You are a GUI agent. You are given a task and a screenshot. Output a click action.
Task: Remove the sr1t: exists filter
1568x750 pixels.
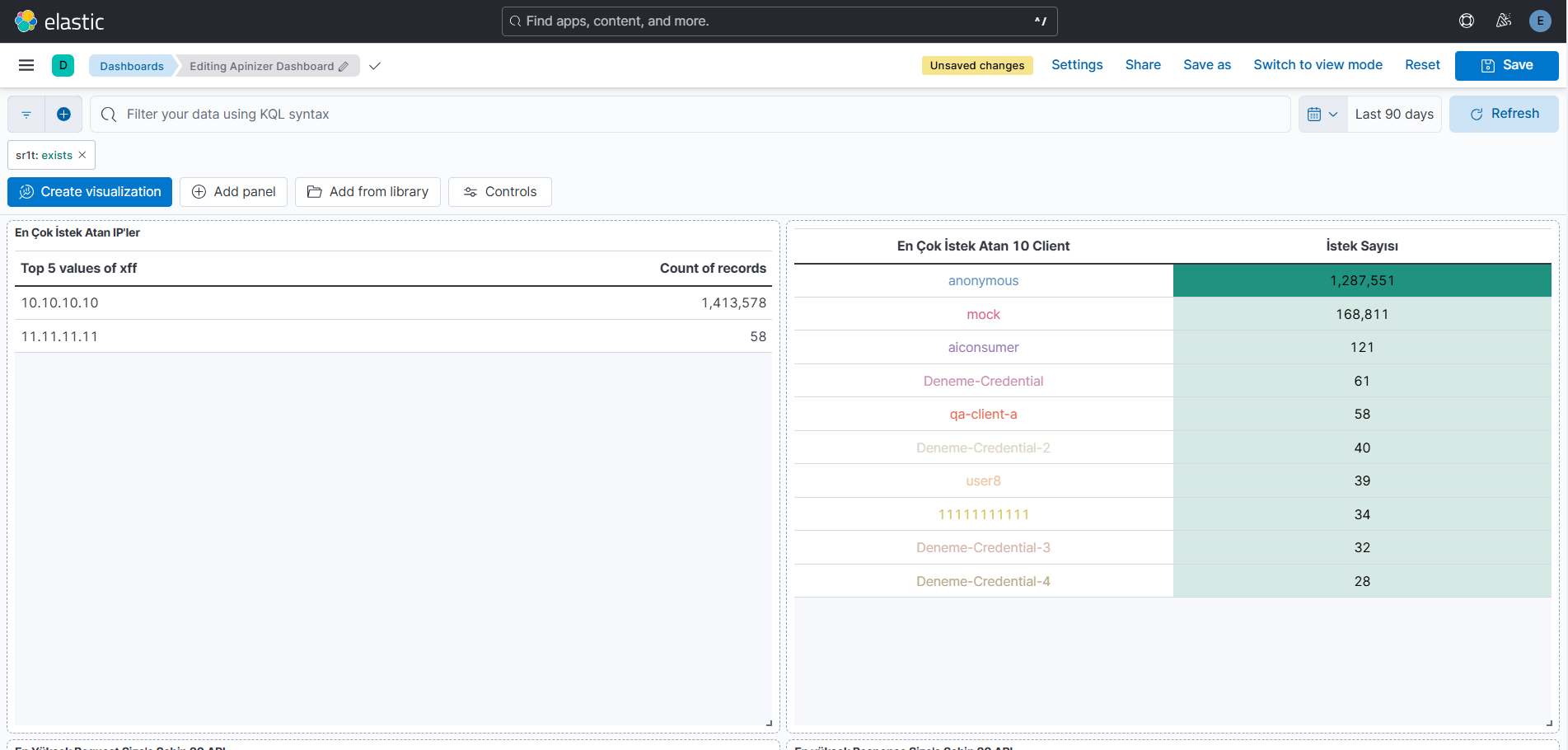point(82,155)
